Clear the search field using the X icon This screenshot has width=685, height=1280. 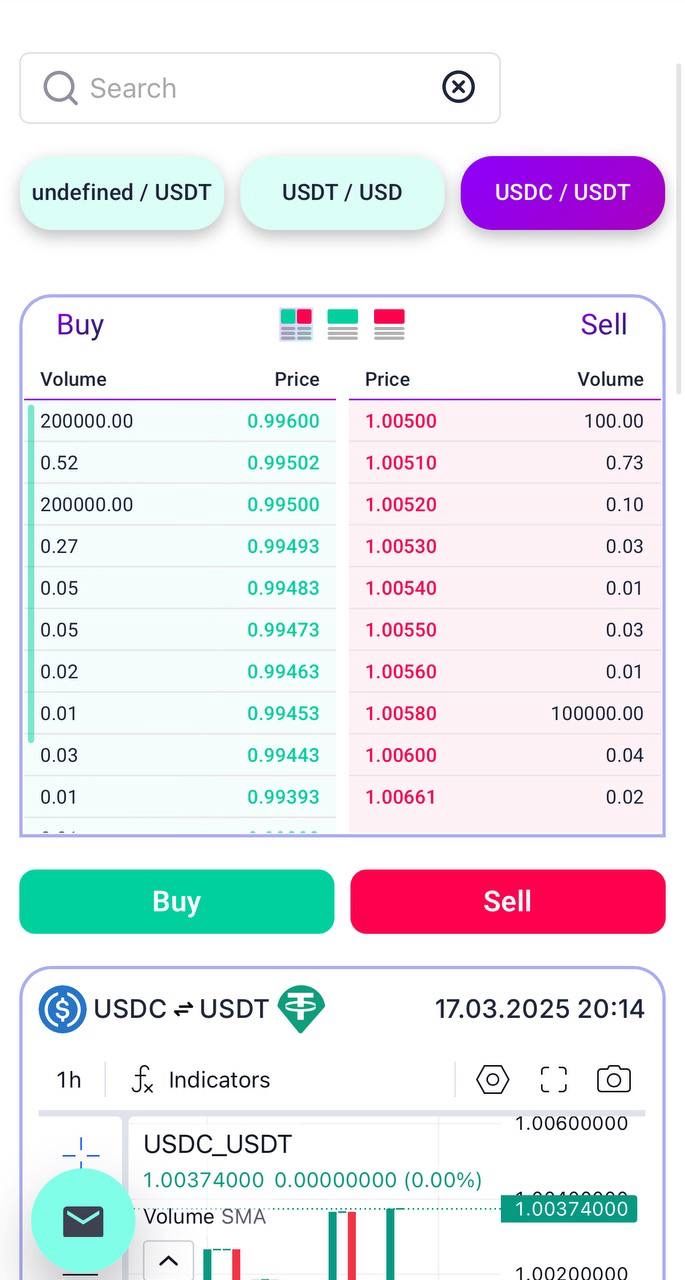458,87
